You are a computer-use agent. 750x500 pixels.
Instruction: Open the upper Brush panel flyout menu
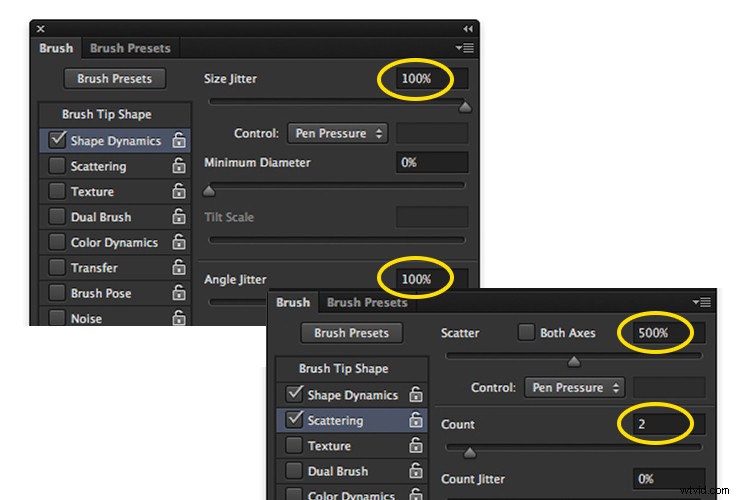point(465,48)
